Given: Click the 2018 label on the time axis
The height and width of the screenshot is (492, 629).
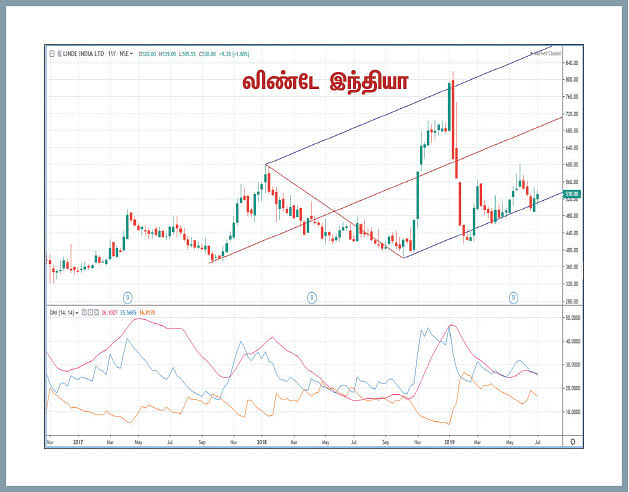Looking at the screenshot, I should tap(262, 442).
